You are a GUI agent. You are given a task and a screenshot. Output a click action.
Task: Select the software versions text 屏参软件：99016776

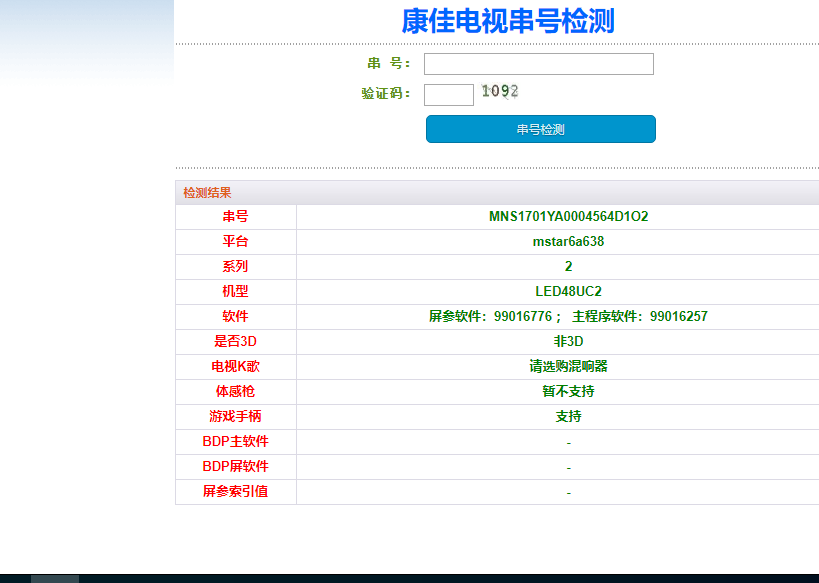(x=490, y=317)
